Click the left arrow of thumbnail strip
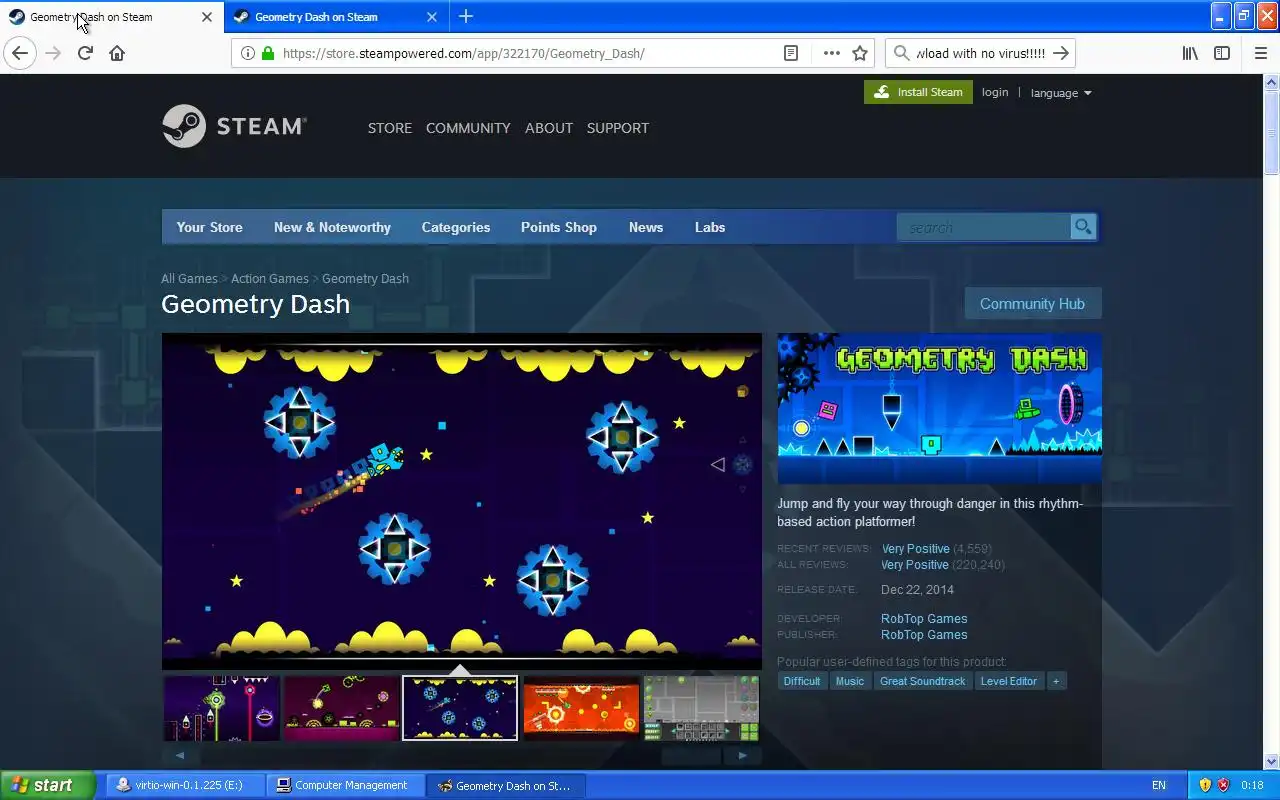This screenshot has width=1280, height=800. click(180, 755)
